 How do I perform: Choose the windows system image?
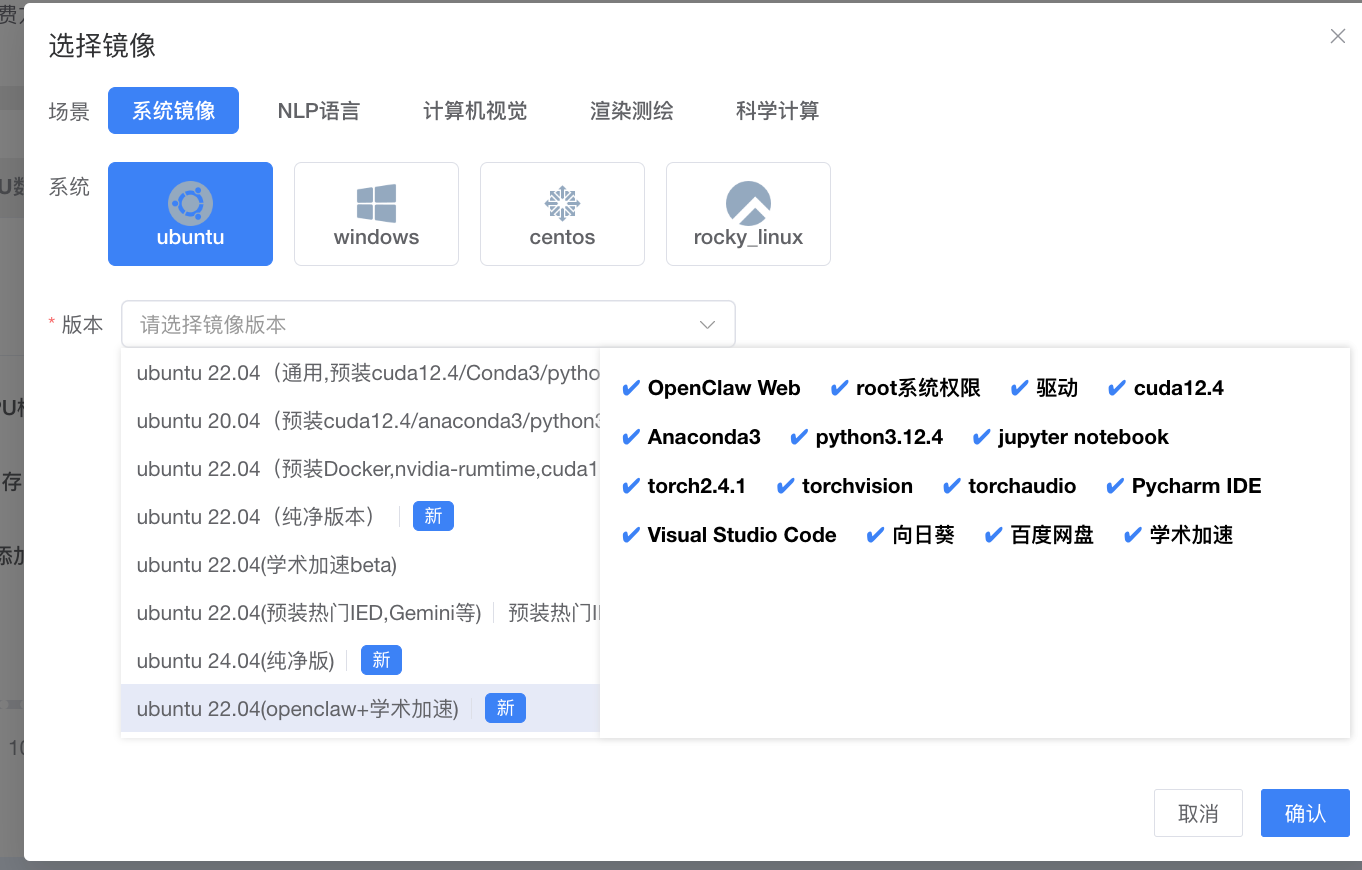[x=376, y=213]
